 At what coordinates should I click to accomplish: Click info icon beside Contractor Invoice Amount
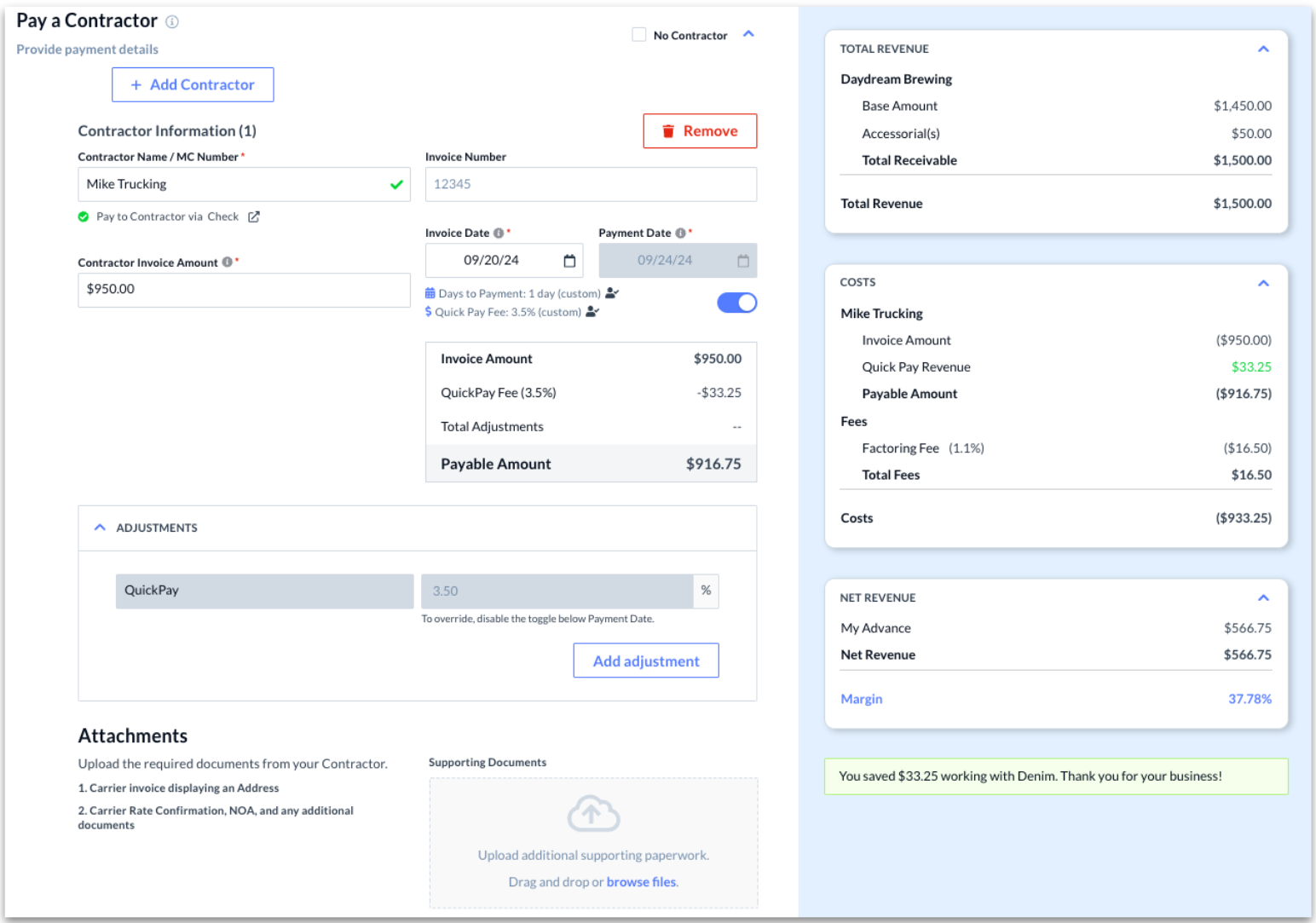pyautogui.click(x=228, y=262)
